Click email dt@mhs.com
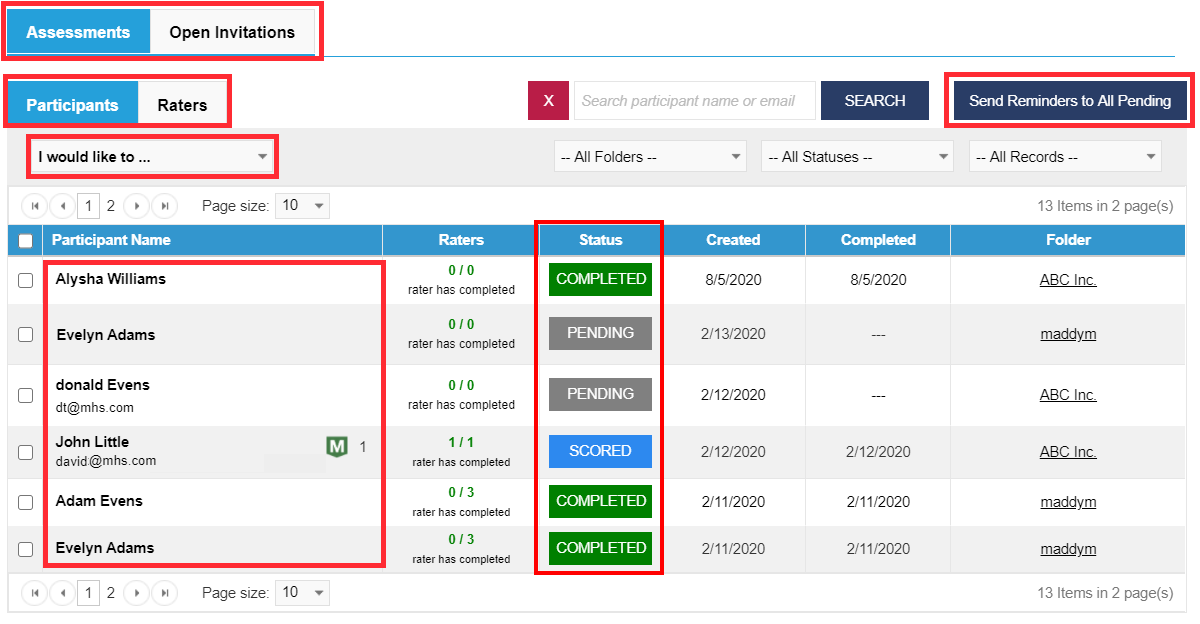1200x624 pixels. click(95, 408)
